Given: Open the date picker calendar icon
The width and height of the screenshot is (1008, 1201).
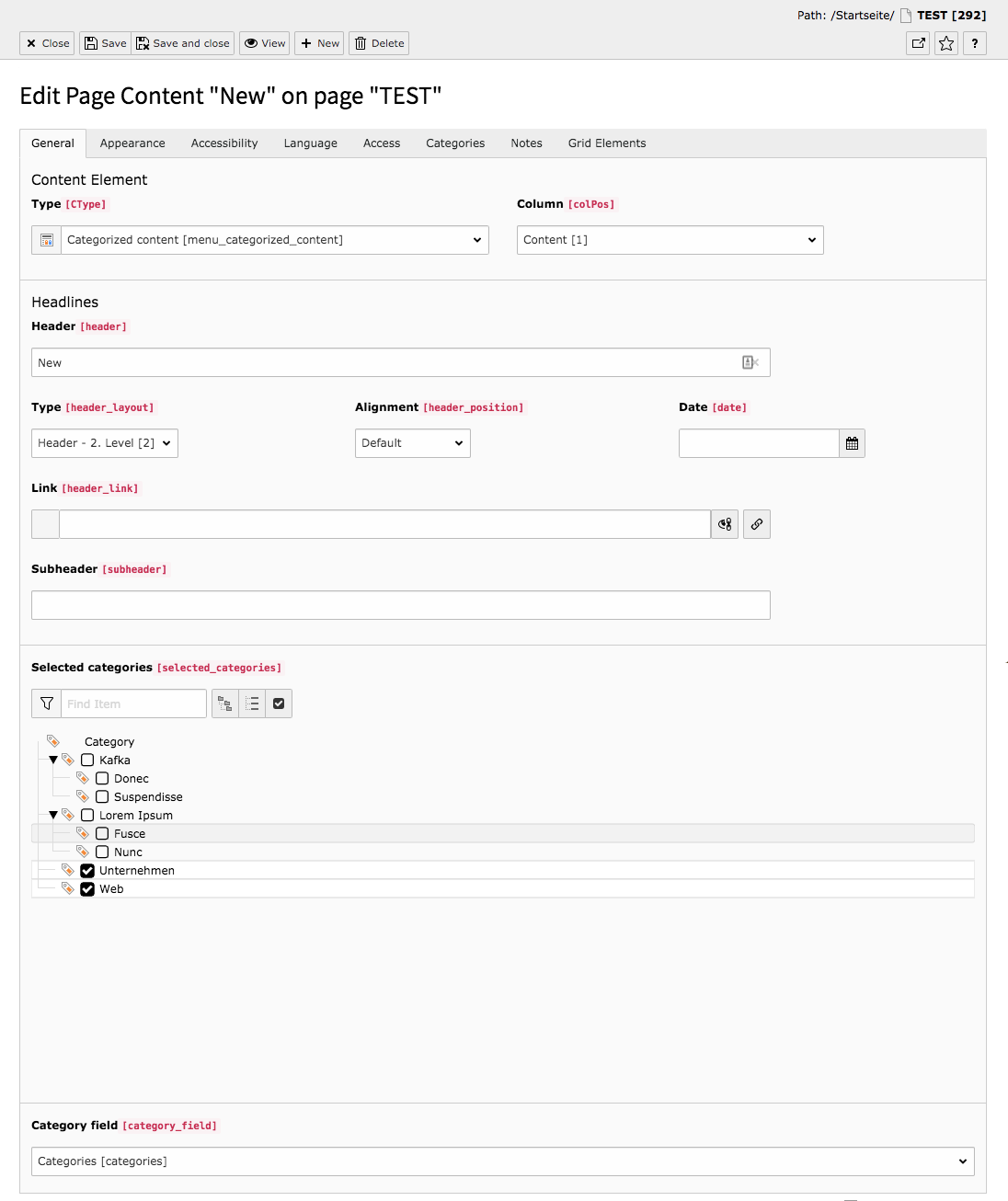Looking at the screenshot, I should pos(852,443).
